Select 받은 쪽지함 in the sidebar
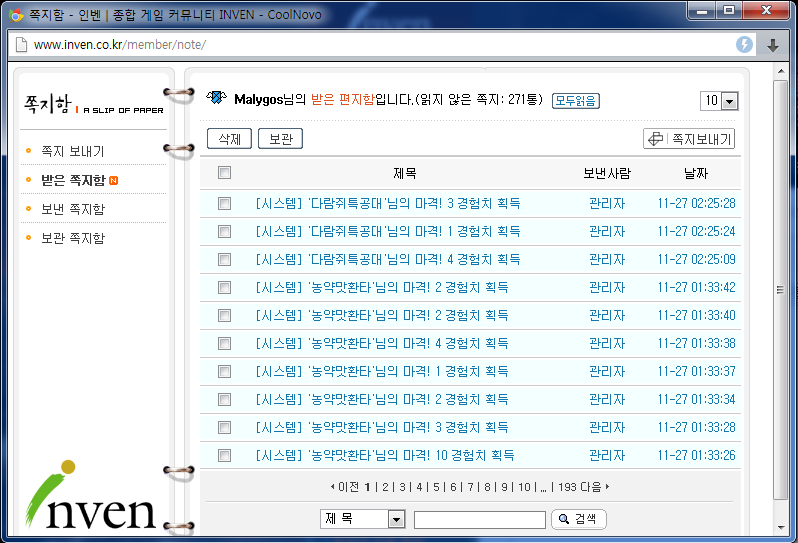 click(x=73, y=180)
